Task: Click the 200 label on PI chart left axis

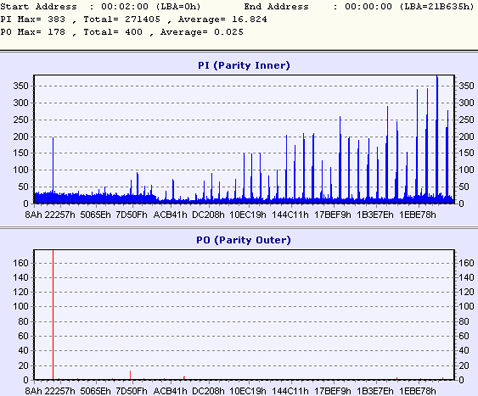Action: coord(21,137)
